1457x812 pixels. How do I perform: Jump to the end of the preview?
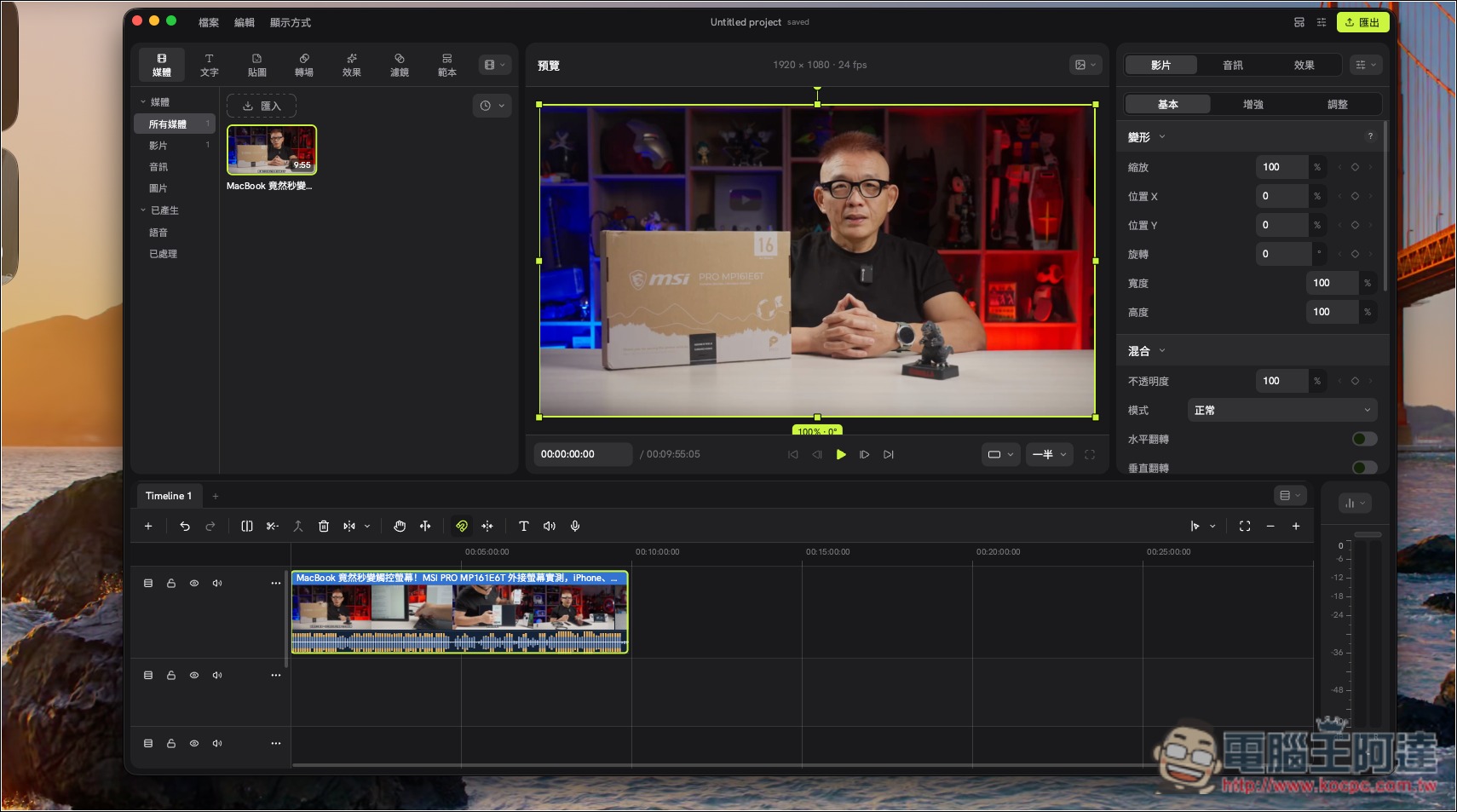(889, 455)
